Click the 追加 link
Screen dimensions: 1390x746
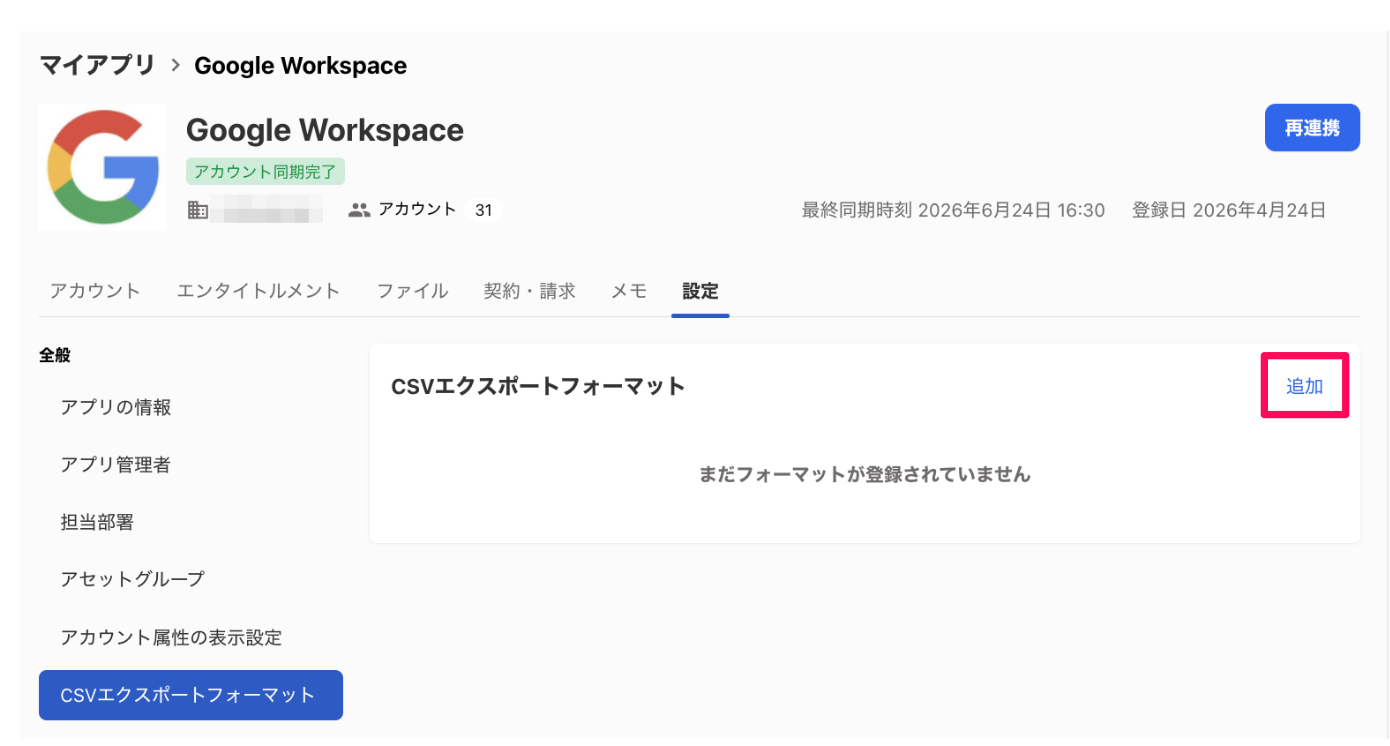tap(1304, 386)
